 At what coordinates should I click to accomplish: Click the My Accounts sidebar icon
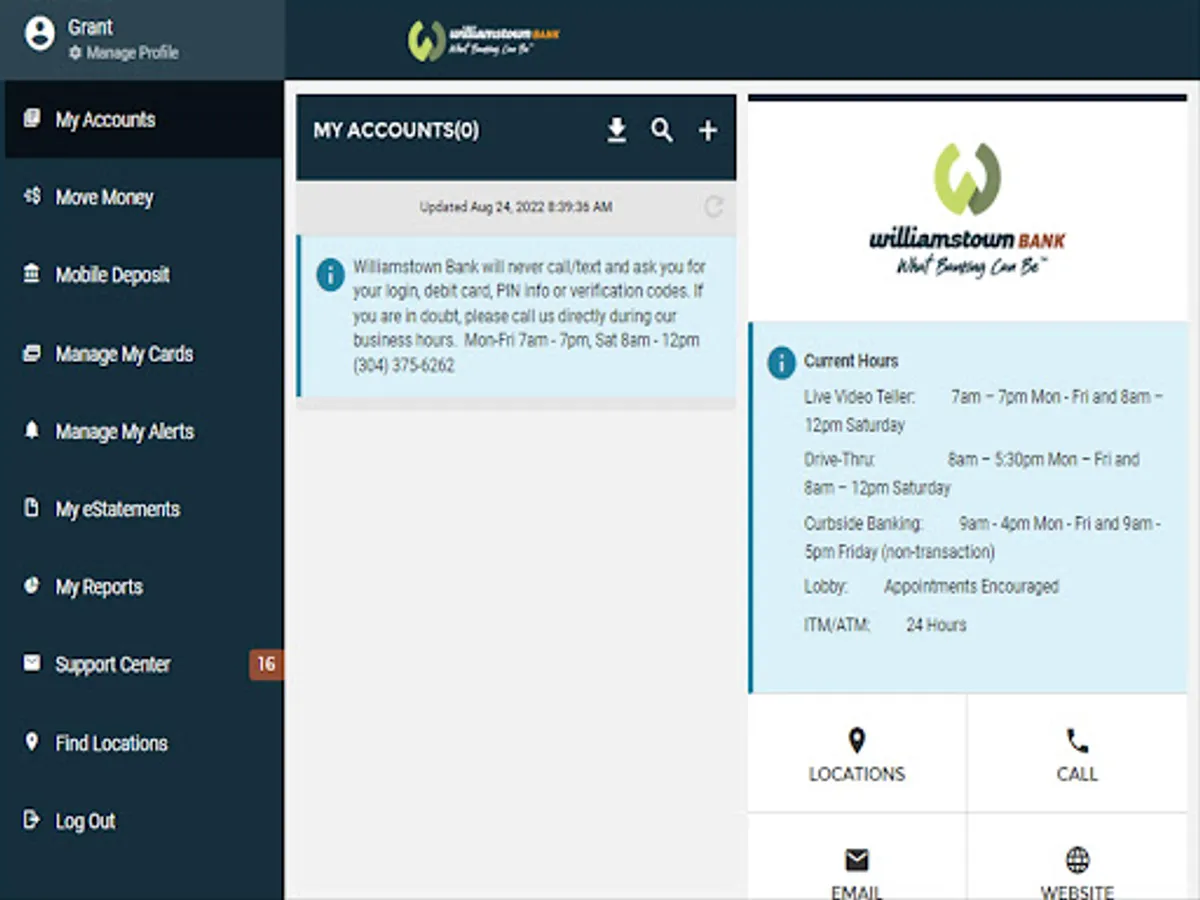(x=32, y=118)
